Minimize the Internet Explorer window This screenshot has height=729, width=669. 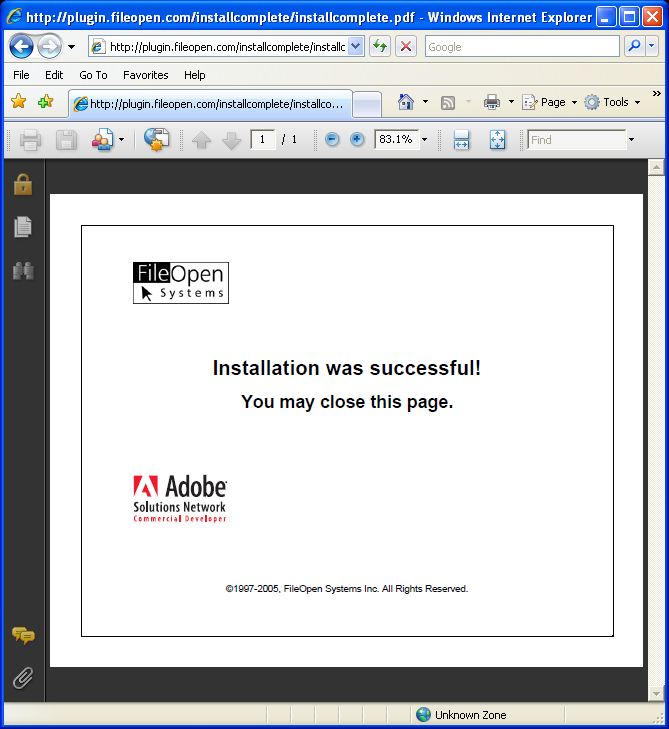tap(606, 17)
